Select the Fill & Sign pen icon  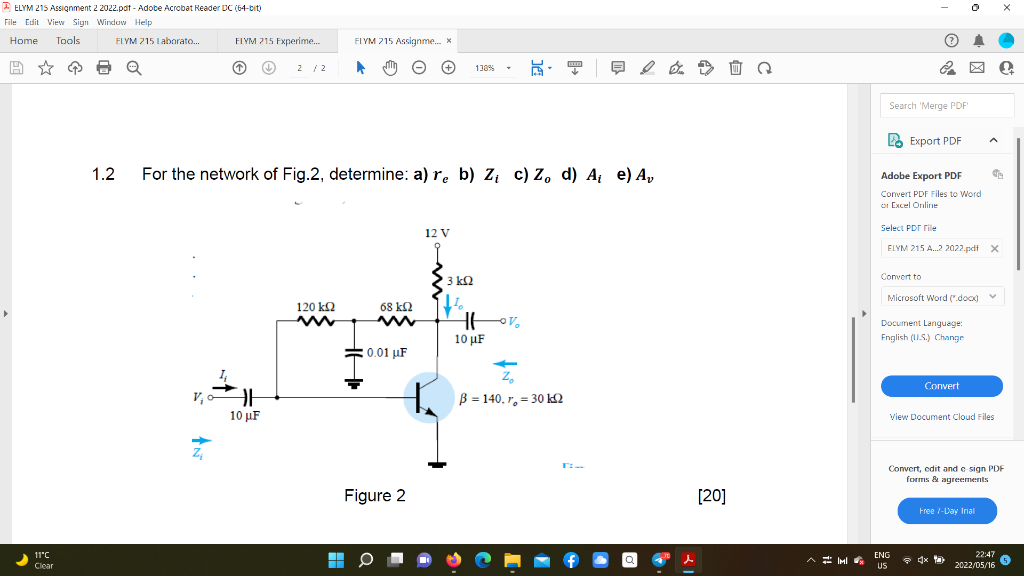pos(677,67)
